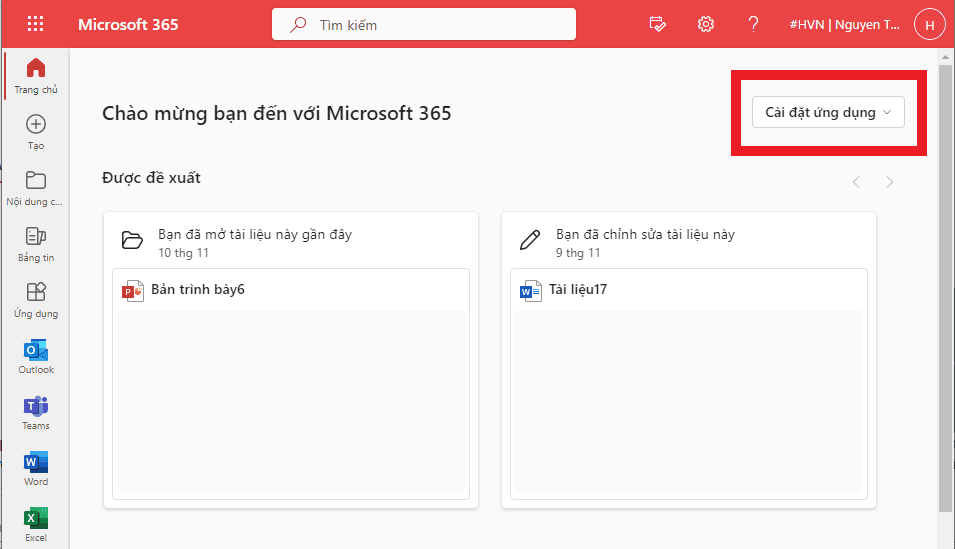
Task: Click the Tìm kiếm search box
Action: (424, 24)
